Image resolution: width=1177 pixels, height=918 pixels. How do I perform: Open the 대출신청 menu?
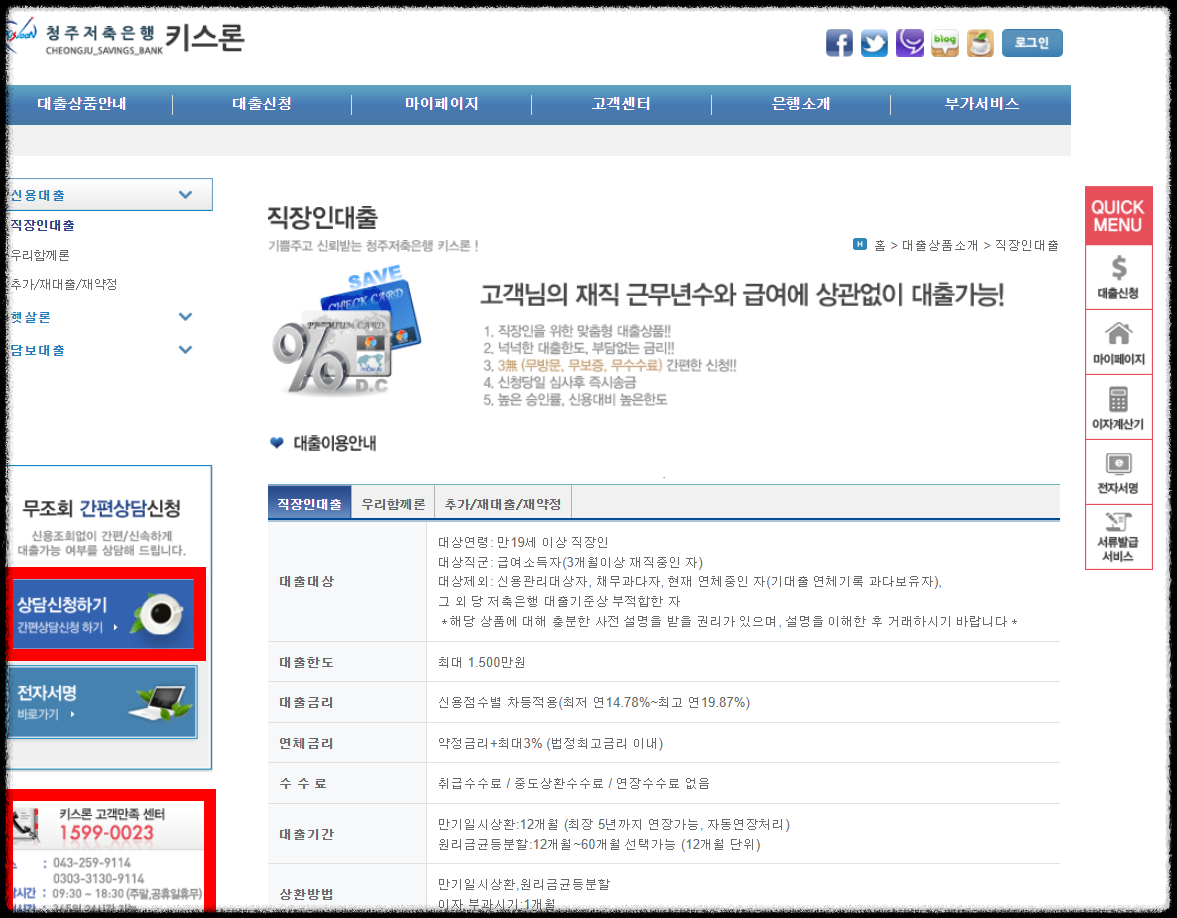point(262,104)
